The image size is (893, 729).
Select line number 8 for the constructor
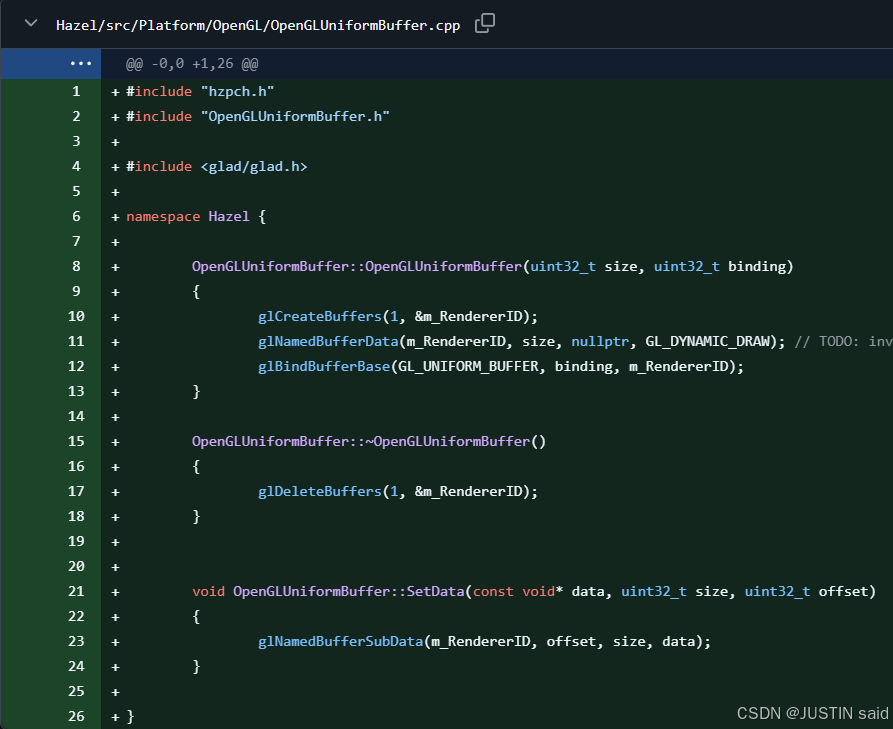76,267
